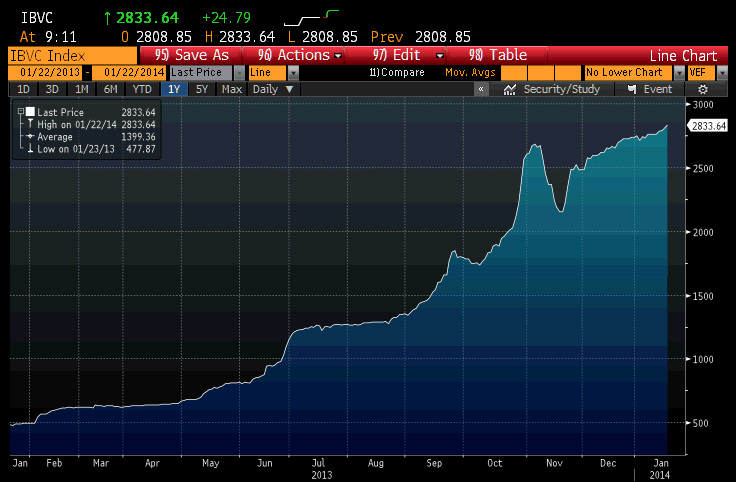The height and width of the screenshot is (482, 736).
Task: Click the third moving average input box
Action: click(x=568, y=73)
